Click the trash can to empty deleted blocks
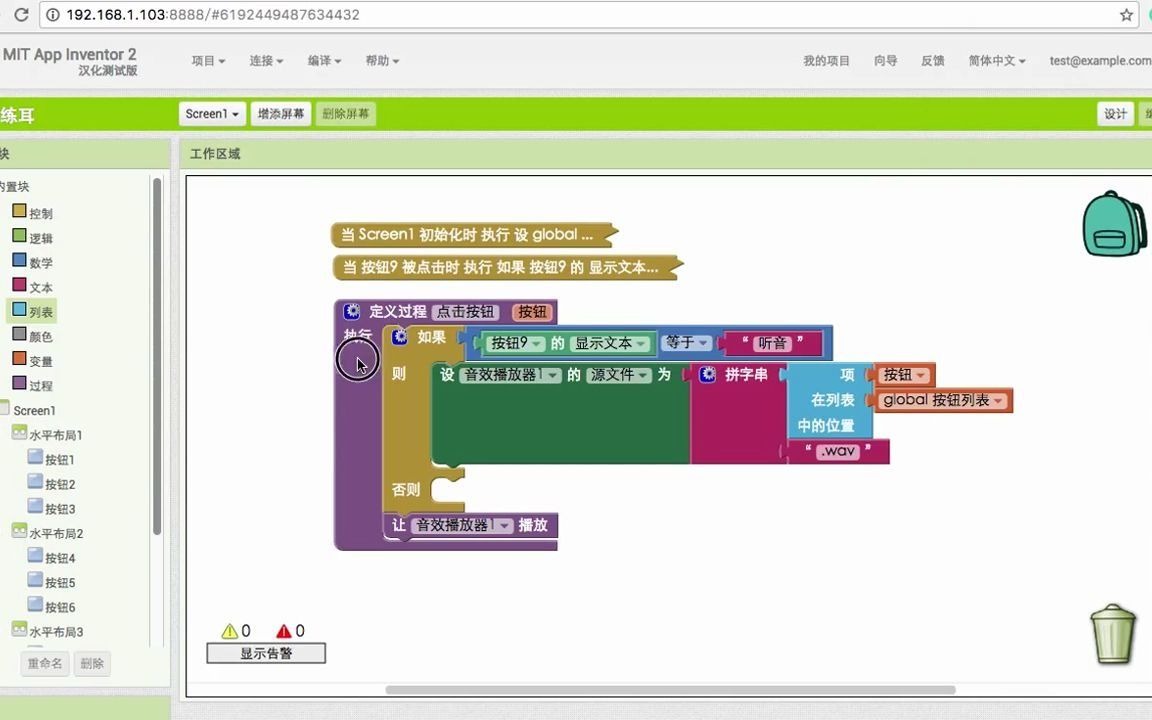The height and width of the screenshot is (720, 1152). (1112, 634)
